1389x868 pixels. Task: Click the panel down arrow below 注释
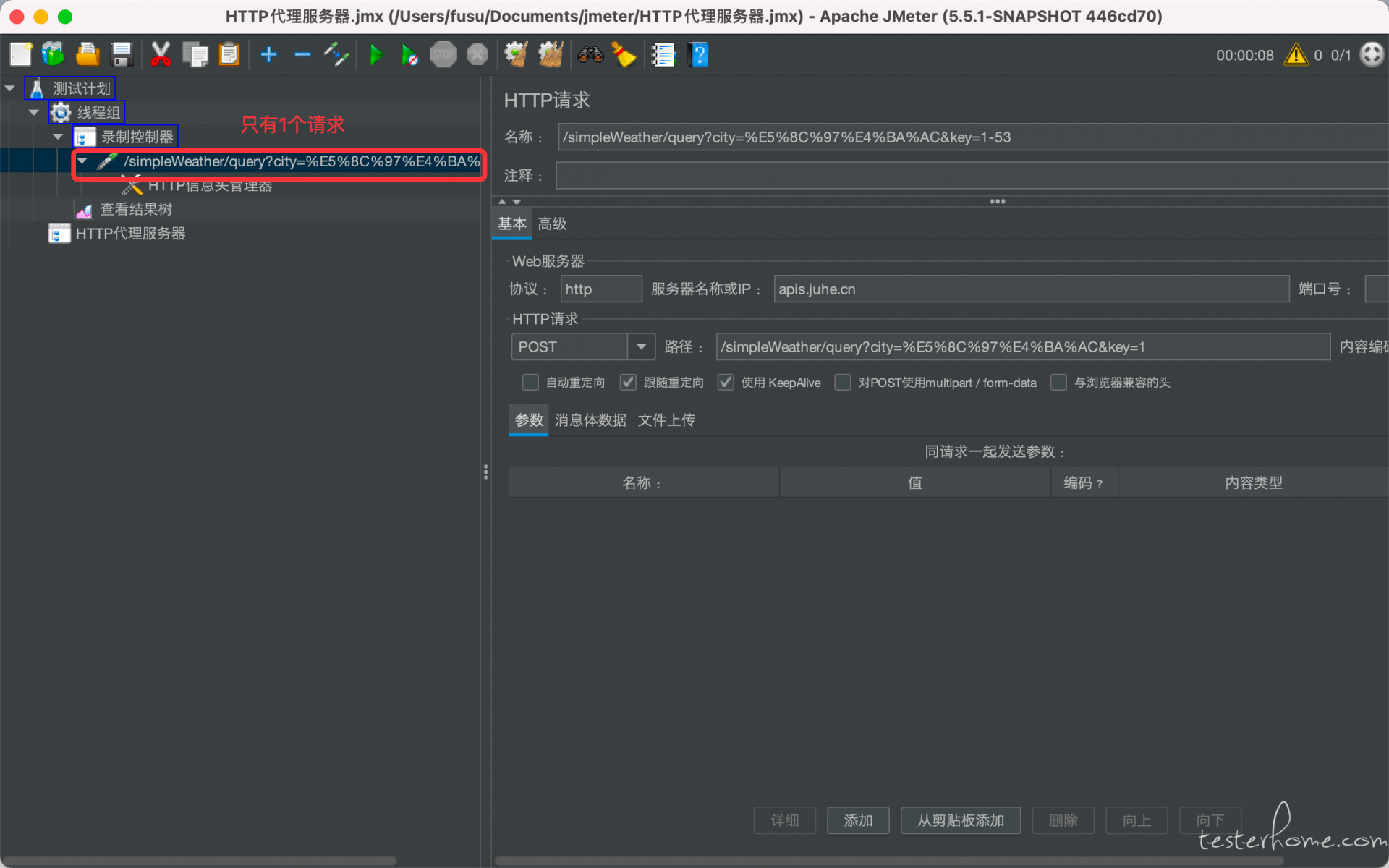tap(517, 202)
